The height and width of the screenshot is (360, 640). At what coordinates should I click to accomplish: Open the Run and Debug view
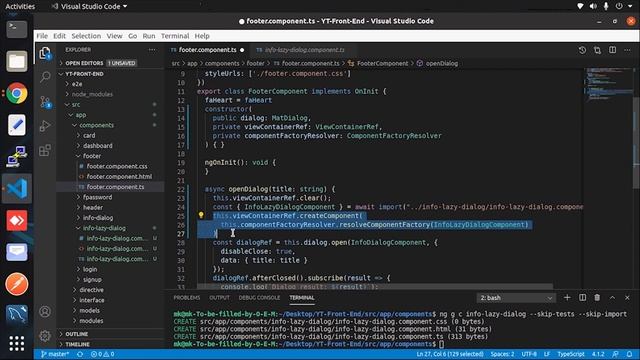coord(45,126)
